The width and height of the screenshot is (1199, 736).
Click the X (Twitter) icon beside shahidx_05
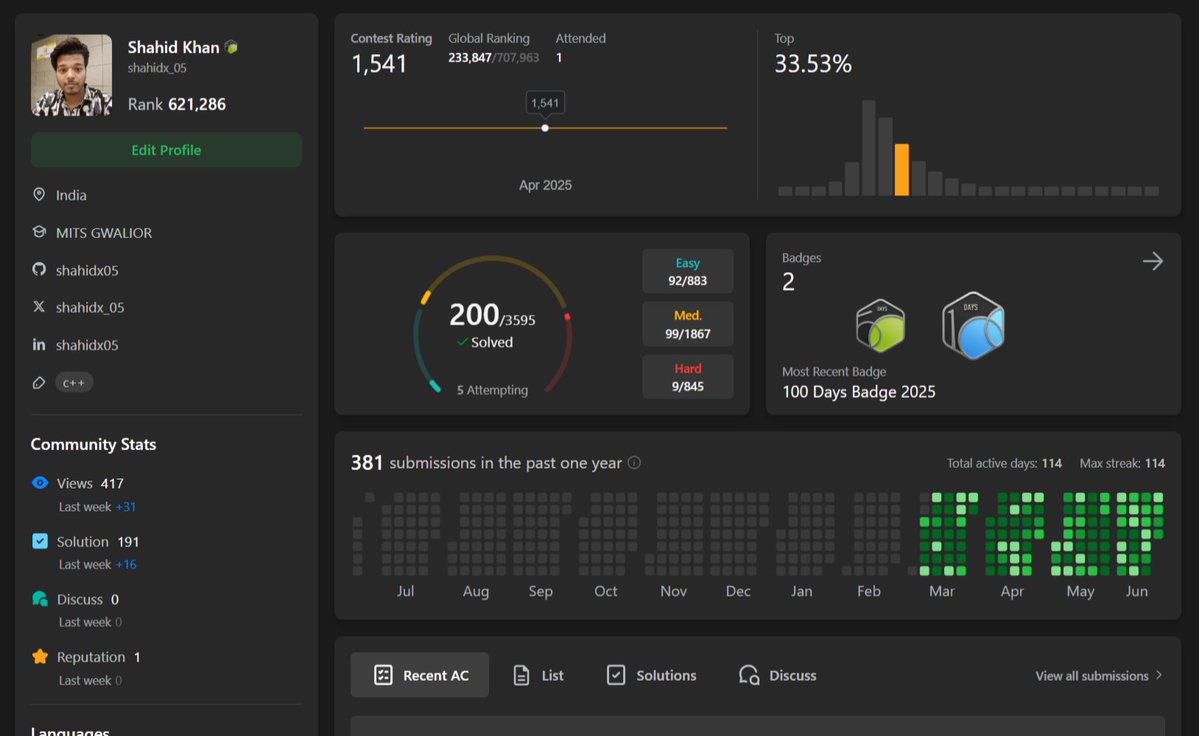(x=39, y=306)
